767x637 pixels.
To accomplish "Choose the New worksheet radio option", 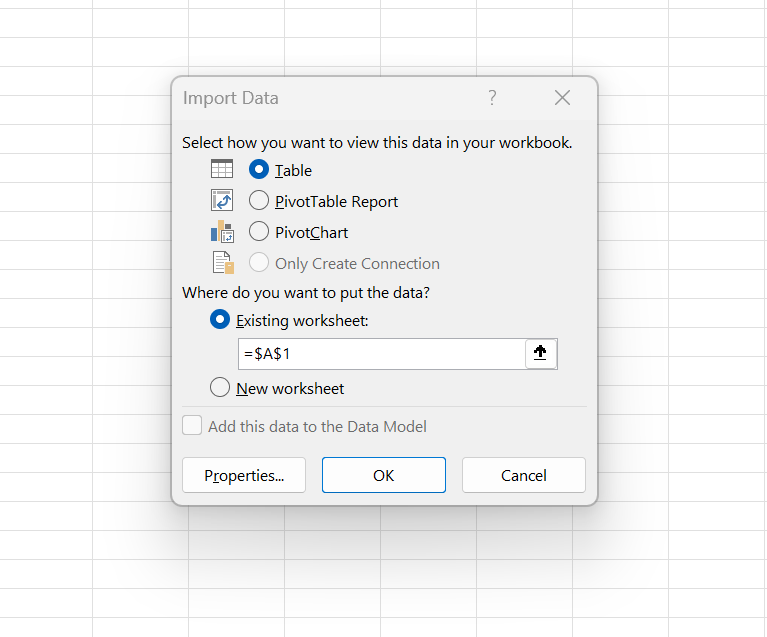I will 220,388.
